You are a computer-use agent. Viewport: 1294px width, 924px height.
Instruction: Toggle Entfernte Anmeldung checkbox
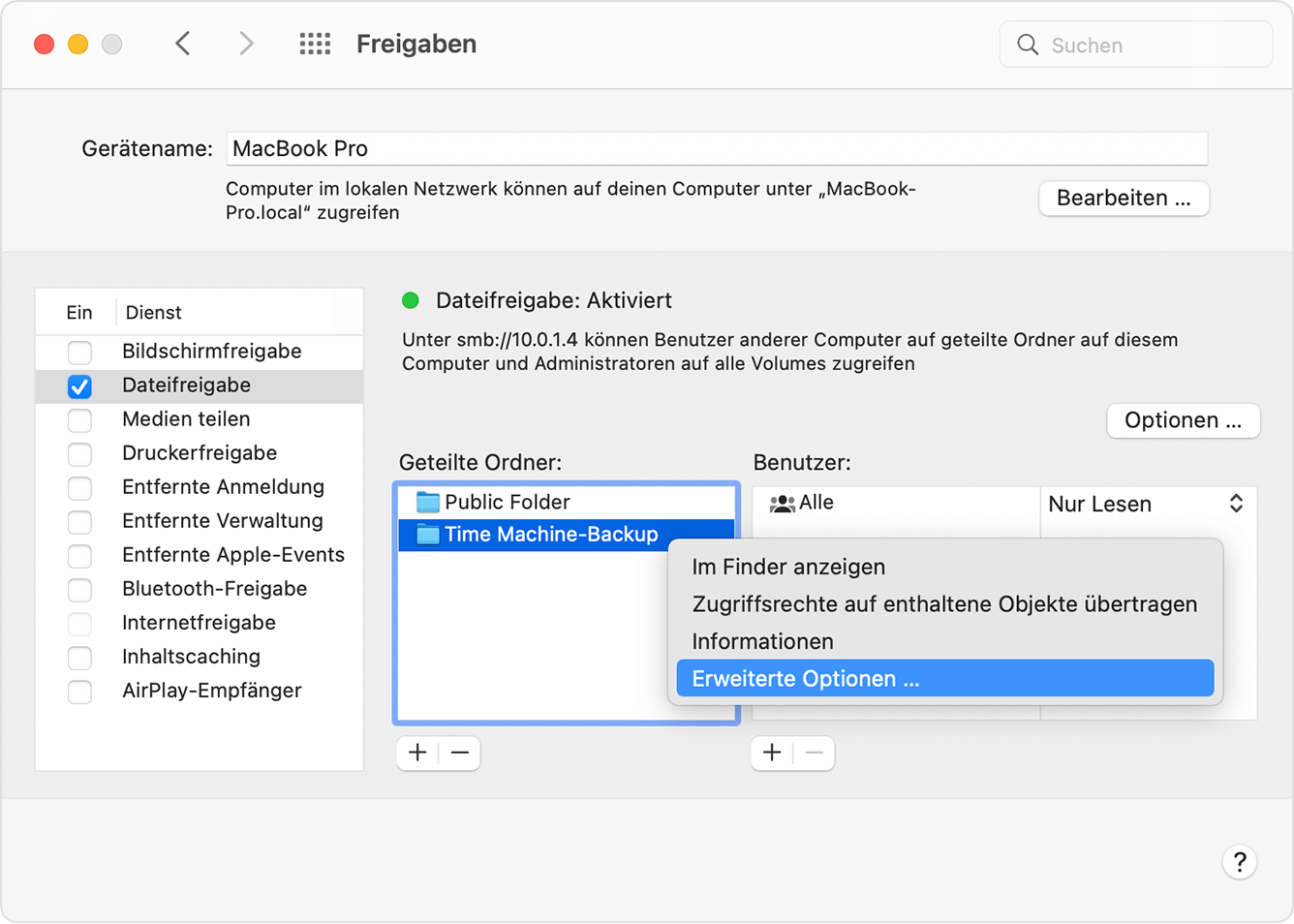click(79, 487)
